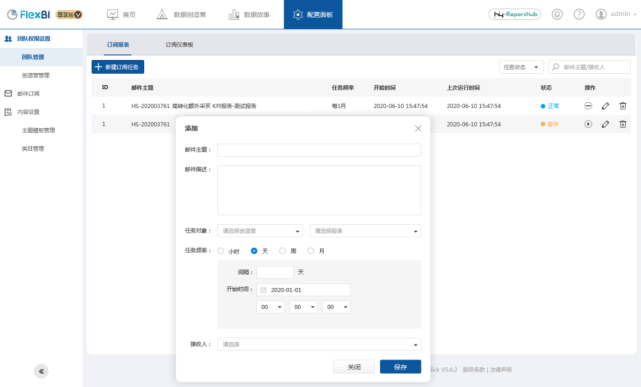641x387 pixels.
Task: Click the 每1月 frequency cell
Action: point(339,106)
